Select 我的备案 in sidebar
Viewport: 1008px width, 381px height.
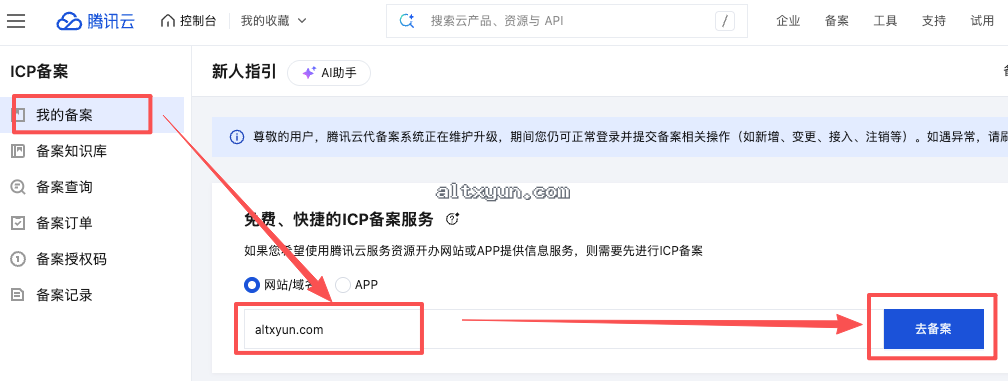pos(92,116)
